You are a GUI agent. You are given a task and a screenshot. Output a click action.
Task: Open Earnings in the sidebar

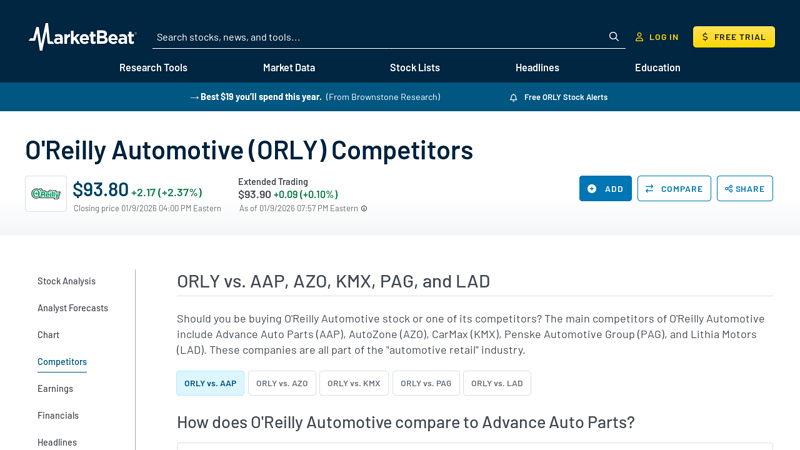55,389
